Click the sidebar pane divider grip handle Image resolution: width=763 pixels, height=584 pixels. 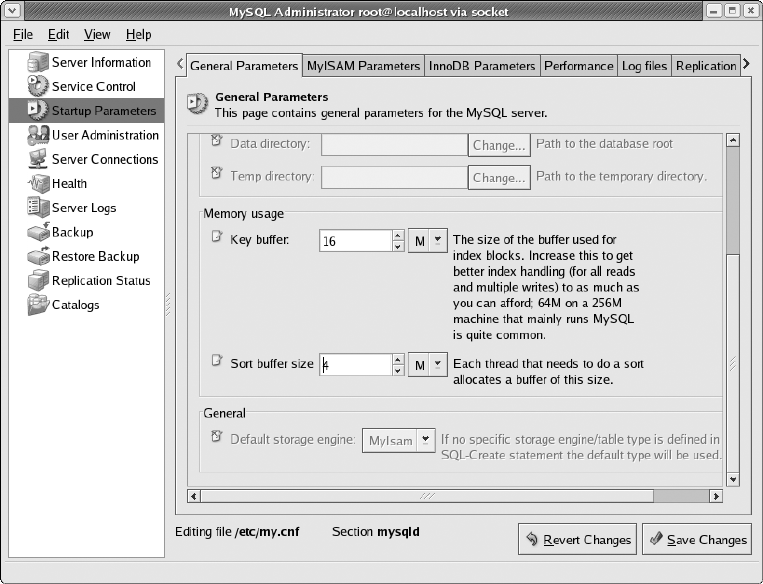(x=168, y=304)
